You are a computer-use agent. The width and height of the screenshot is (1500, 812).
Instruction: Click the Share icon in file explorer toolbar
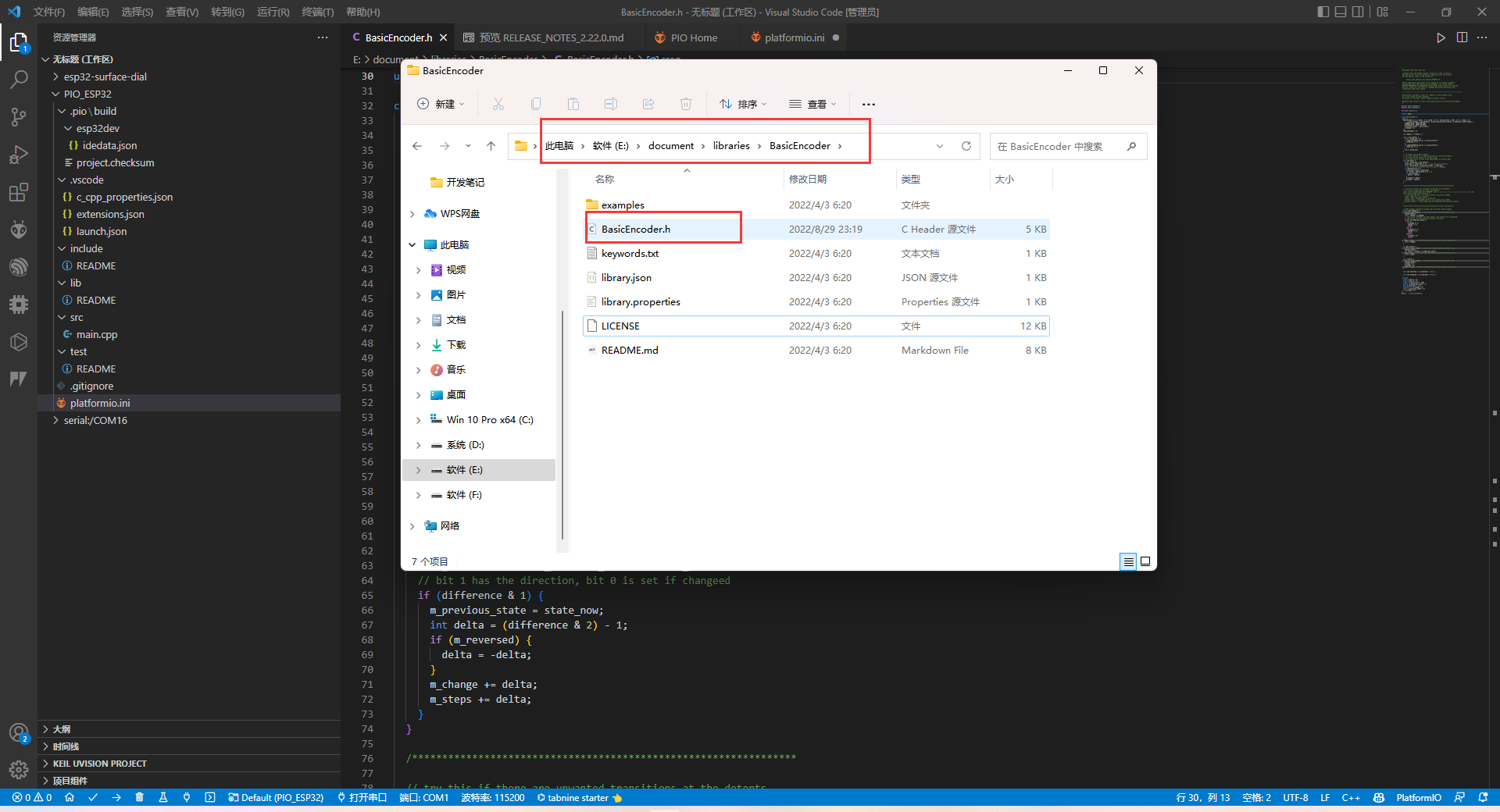coord(648,104)
